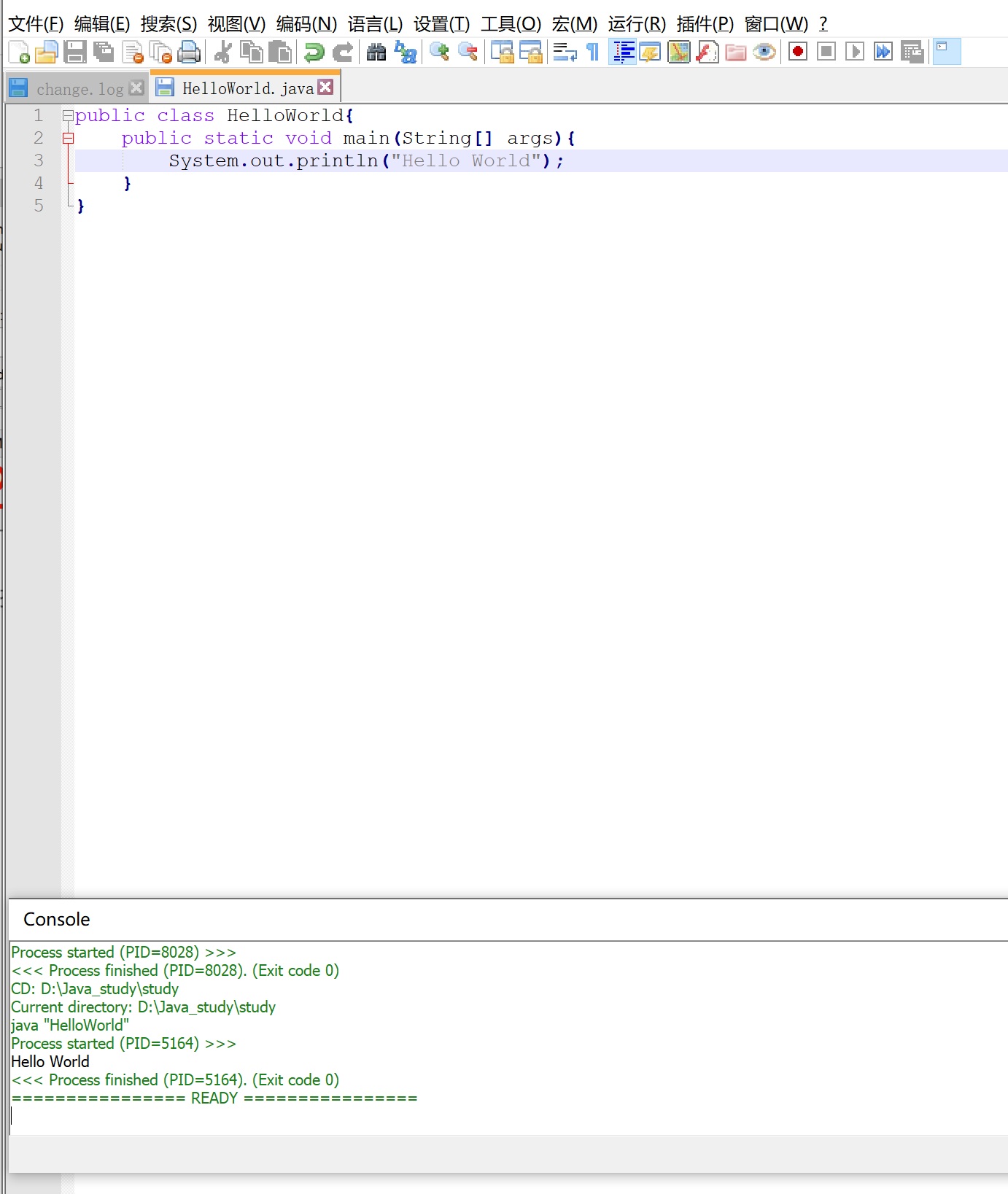The image size is (1008, 1194).
Task: Click the Save recorded macro icon
Action: pos(912,52)
